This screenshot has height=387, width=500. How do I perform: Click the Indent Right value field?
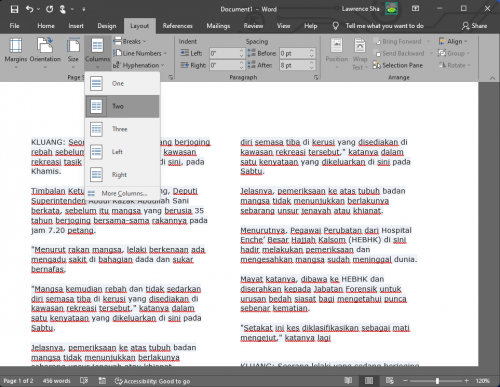pos(224,65)
